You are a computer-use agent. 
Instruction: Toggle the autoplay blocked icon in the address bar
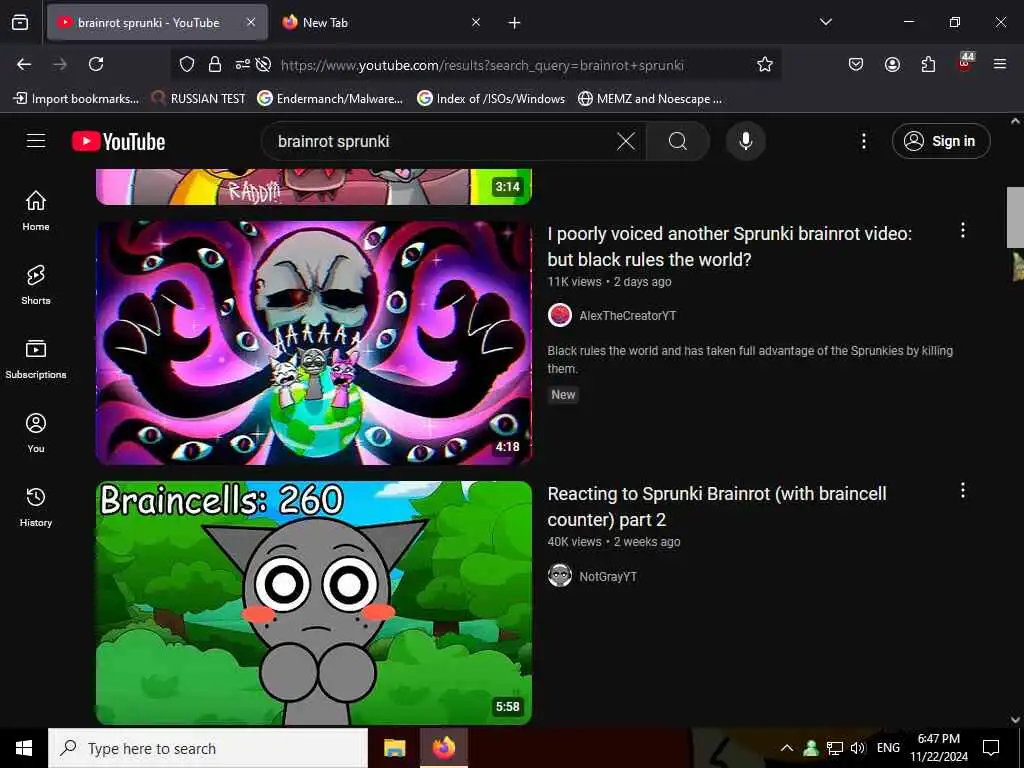click(263, 64)
